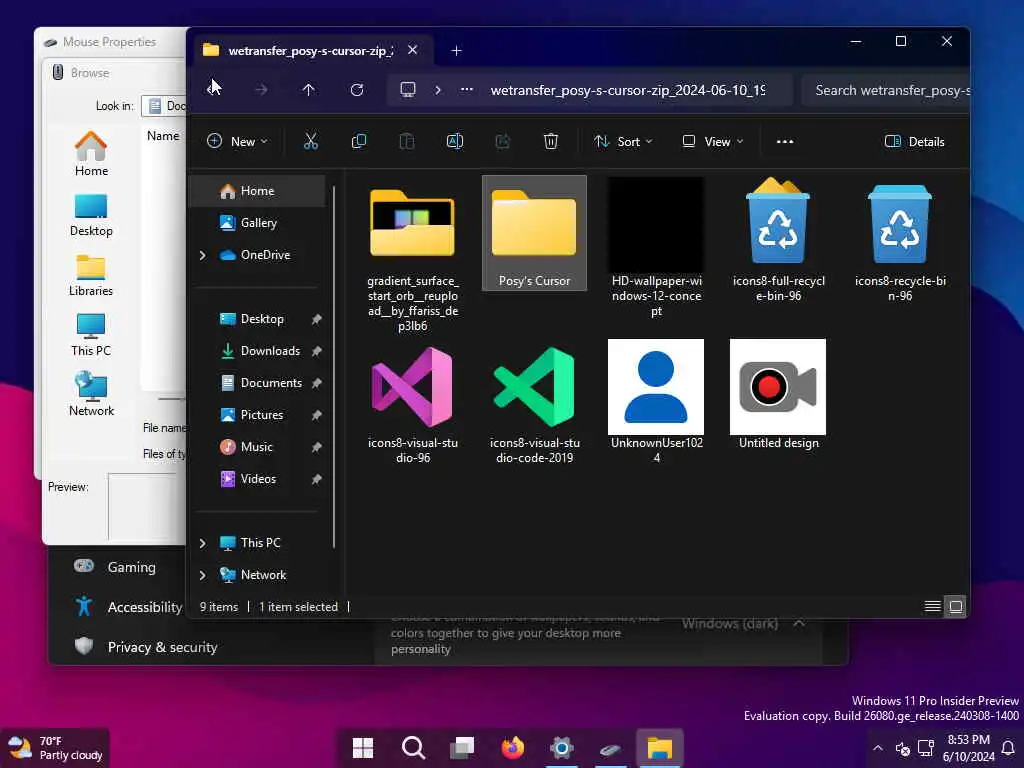This screenshot has width=1024, height=768.
Task: Open Accessibility in Settings window
Action: tap(129, 607)
